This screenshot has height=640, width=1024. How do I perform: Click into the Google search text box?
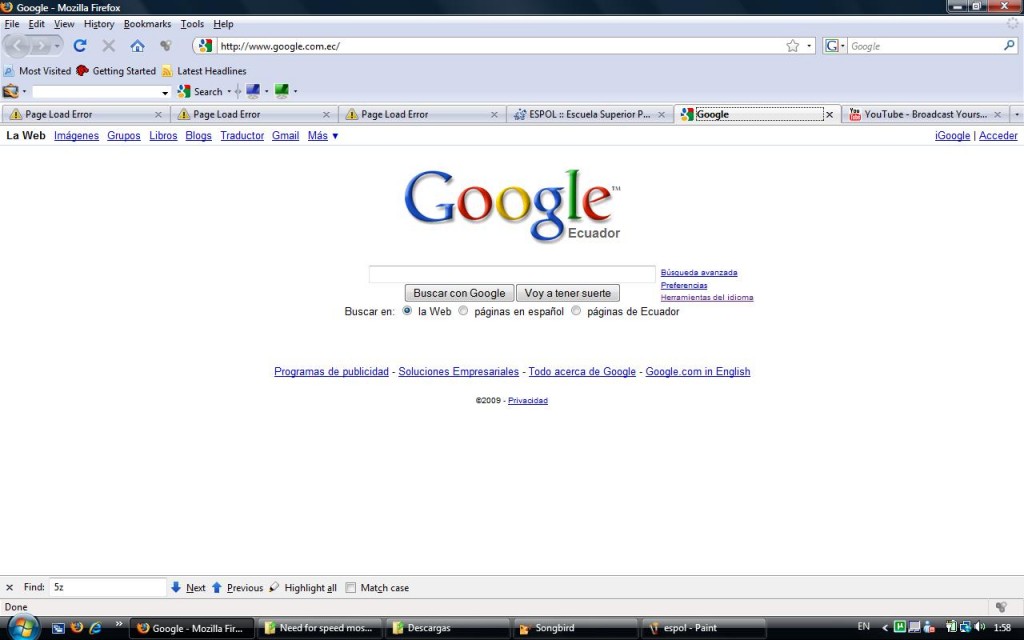coord(512,274)
